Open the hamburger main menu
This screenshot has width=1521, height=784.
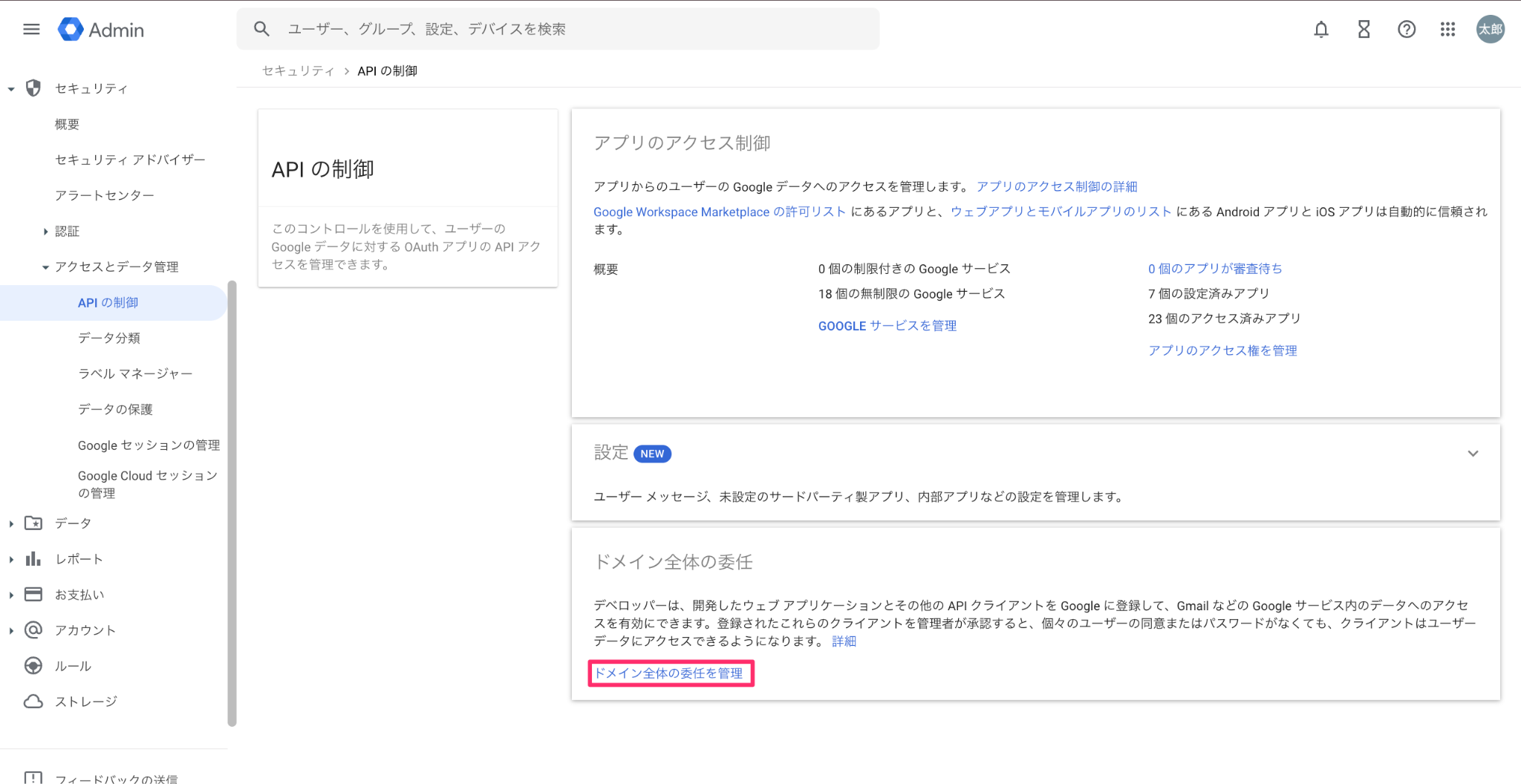[x=31, y=30]
